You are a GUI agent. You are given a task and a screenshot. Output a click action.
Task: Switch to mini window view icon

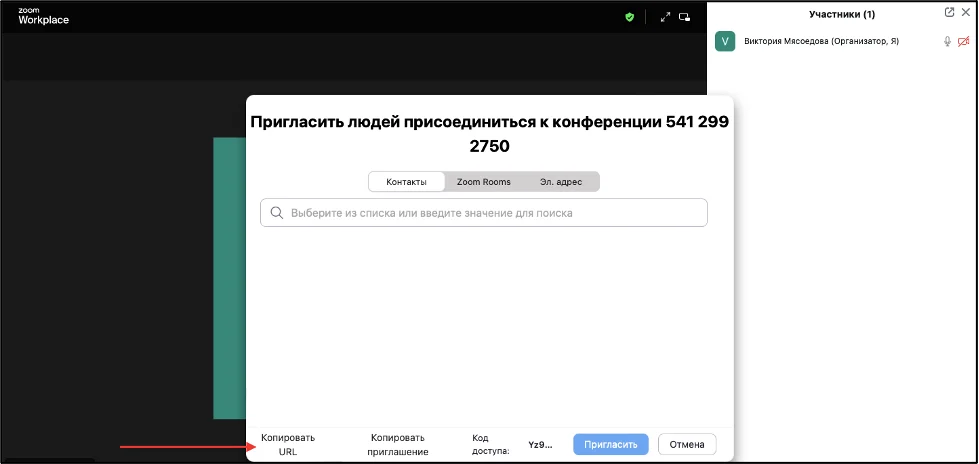pyautogui.click(x=685, y=17)
